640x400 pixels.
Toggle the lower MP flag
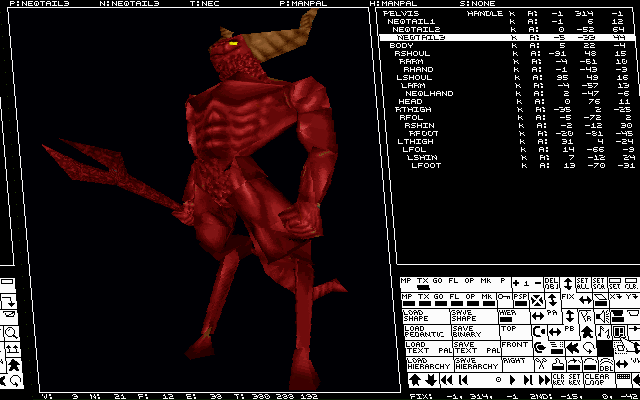407,300
